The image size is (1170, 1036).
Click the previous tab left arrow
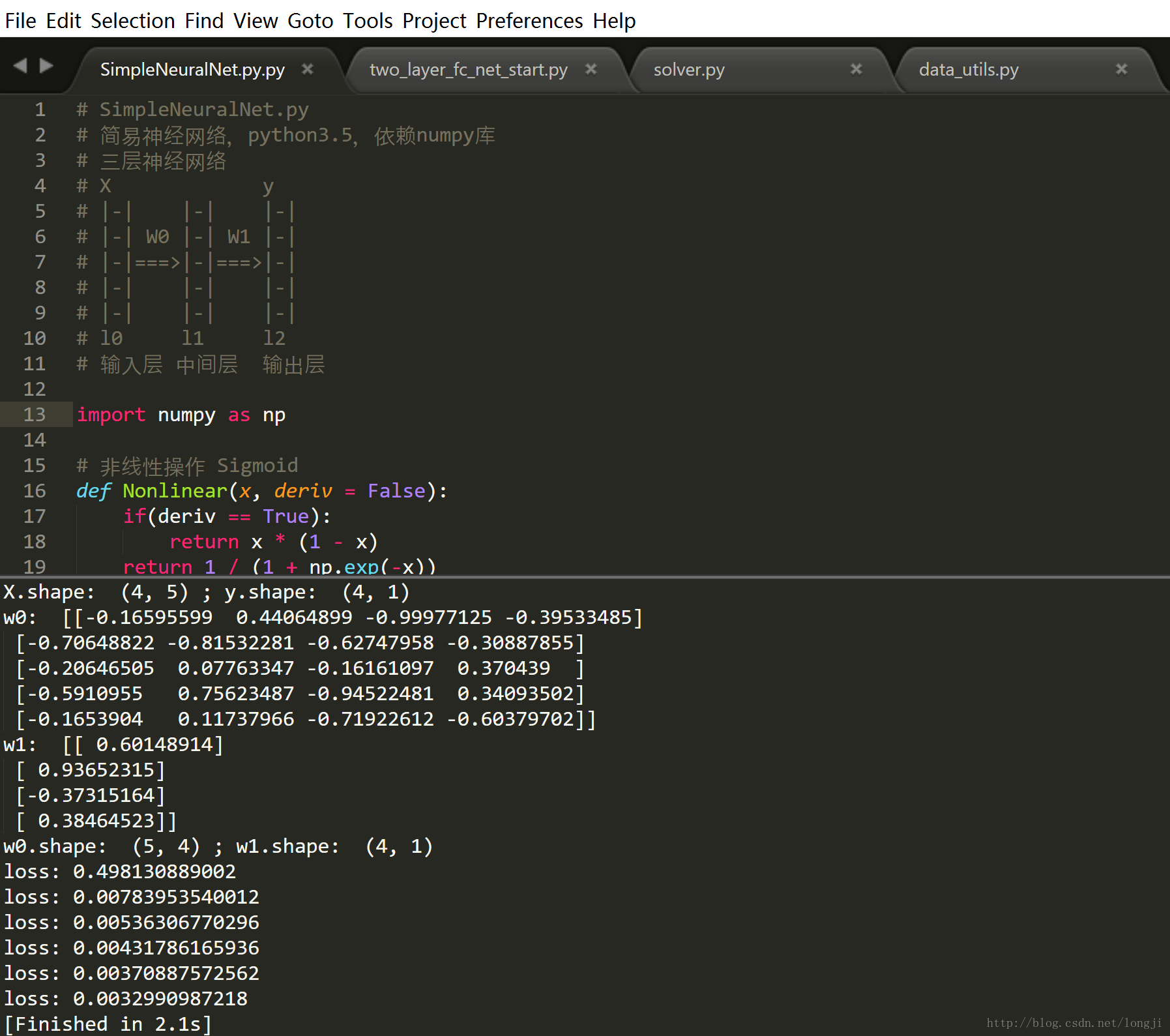tap(20, 65)
